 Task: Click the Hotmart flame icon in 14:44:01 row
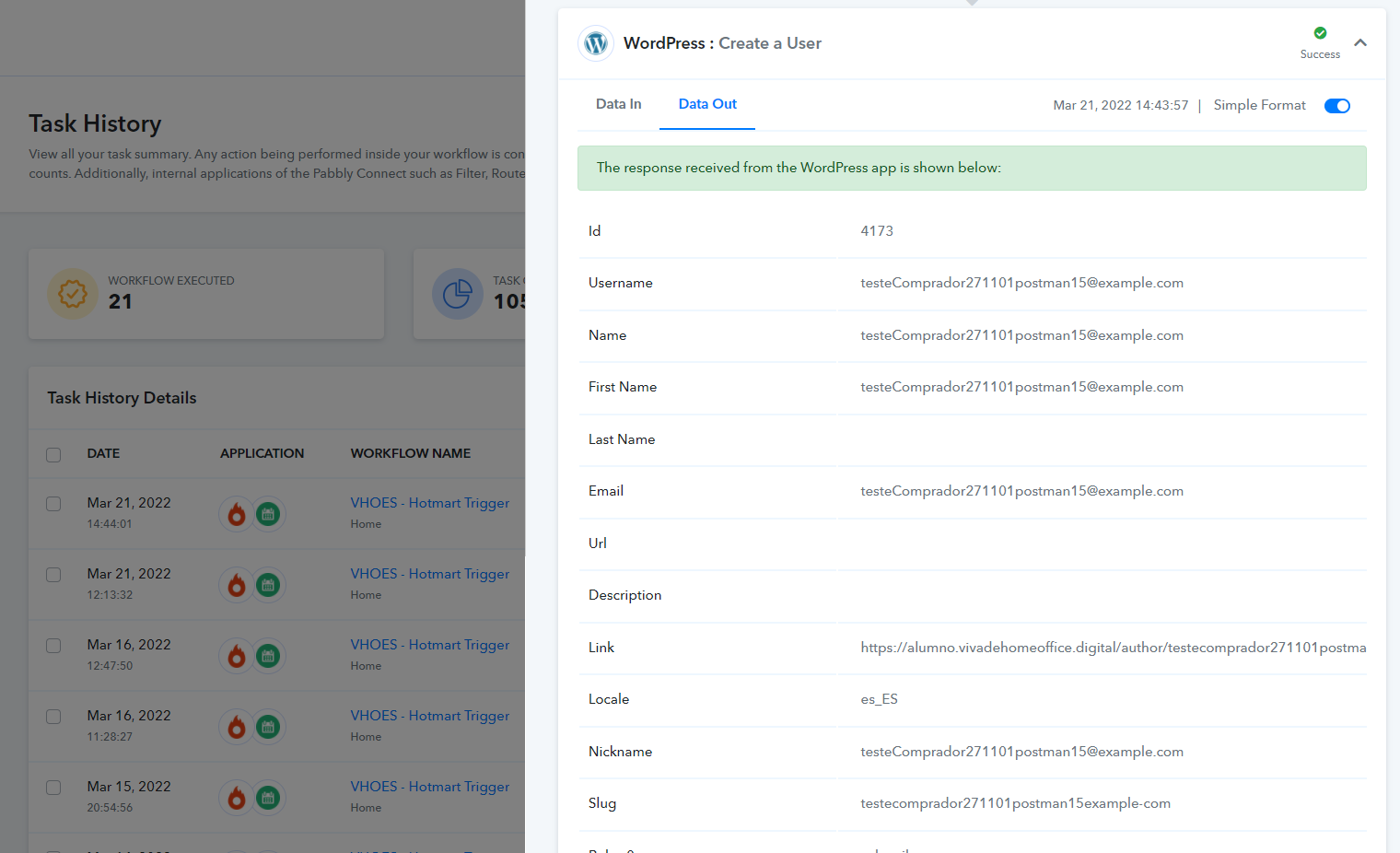(237, 514)
